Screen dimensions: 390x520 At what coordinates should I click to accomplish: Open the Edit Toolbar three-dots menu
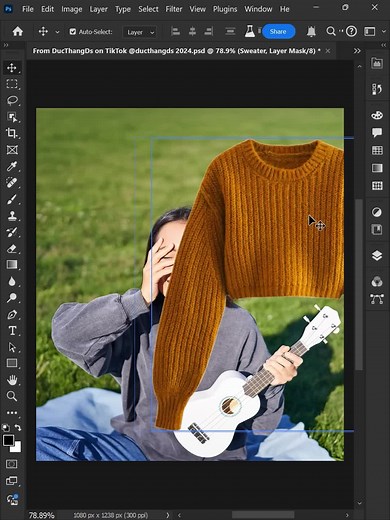[12, 413]
